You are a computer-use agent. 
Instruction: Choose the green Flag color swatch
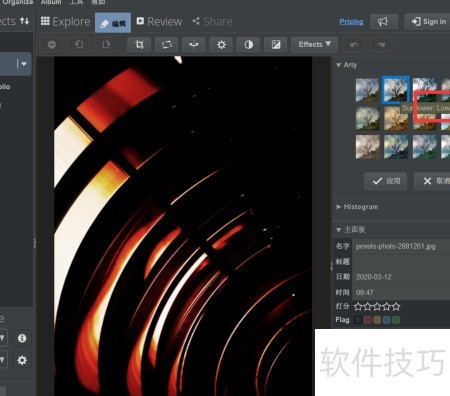pos(396,320)
